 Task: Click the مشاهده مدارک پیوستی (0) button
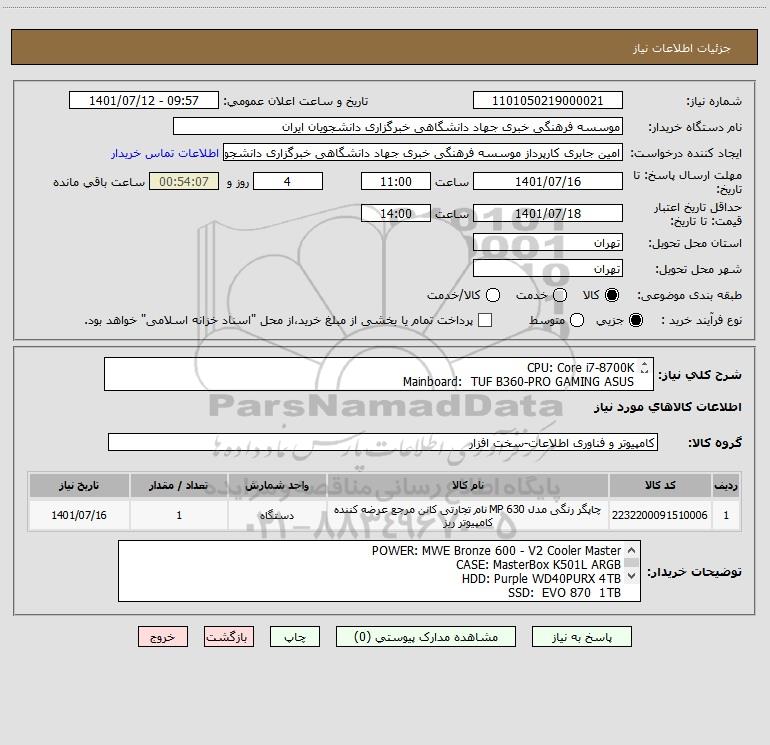[x=426, y=637]
